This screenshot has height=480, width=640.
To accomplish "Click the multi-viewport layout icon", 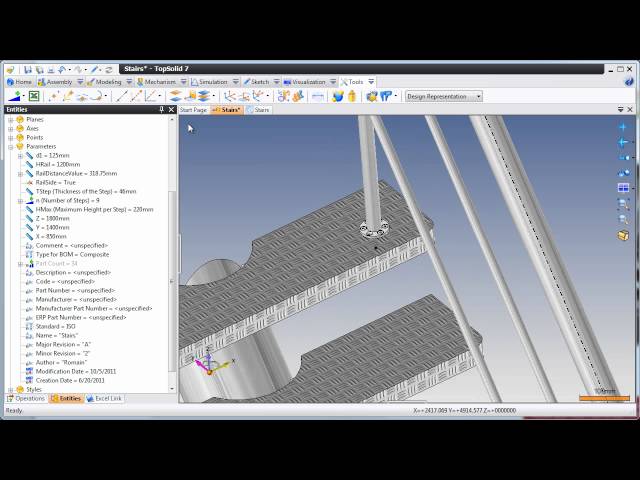I will 623,188.
